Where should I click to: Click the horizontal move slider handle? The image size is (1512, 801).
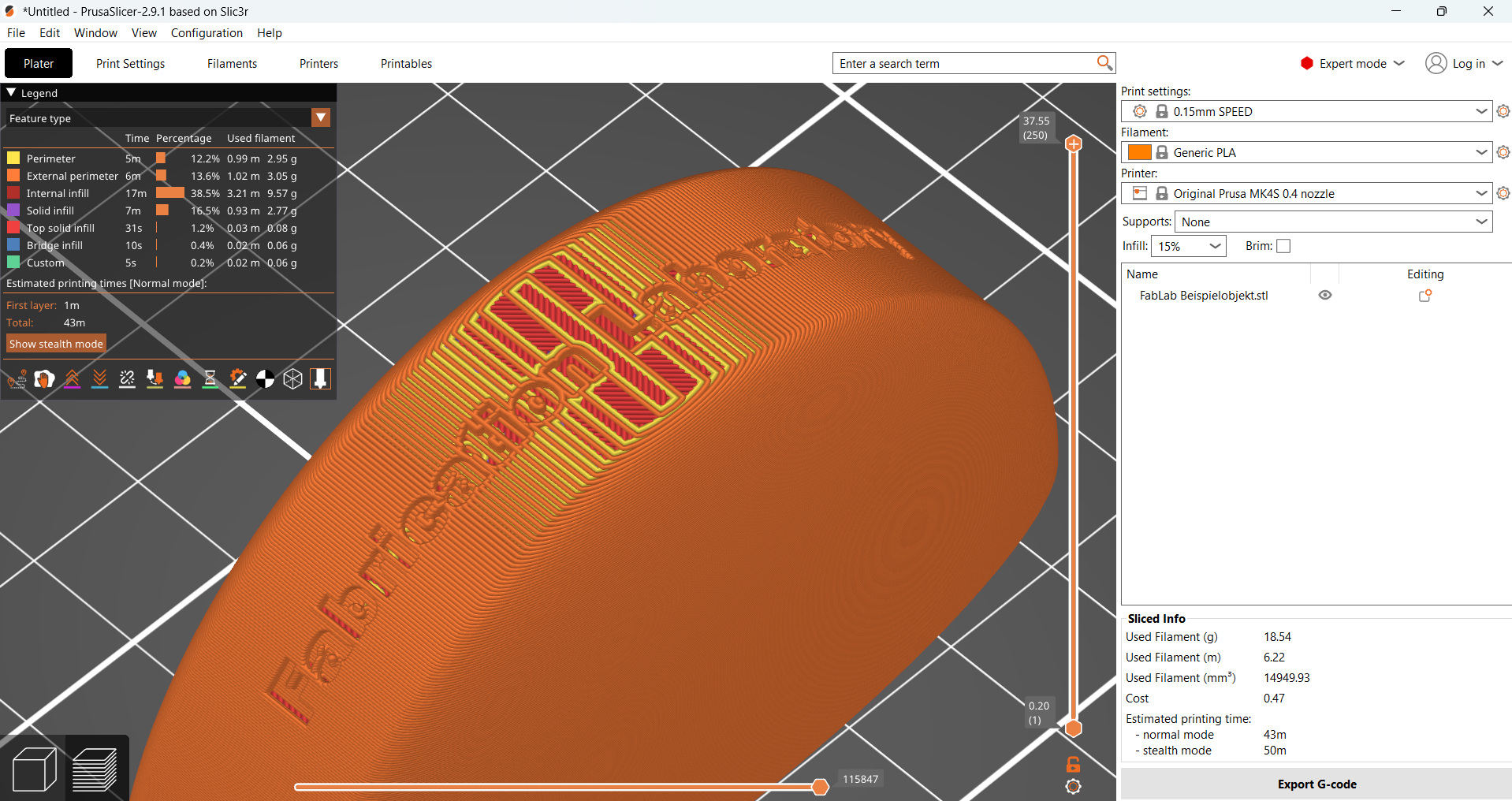tap(820, 787)
